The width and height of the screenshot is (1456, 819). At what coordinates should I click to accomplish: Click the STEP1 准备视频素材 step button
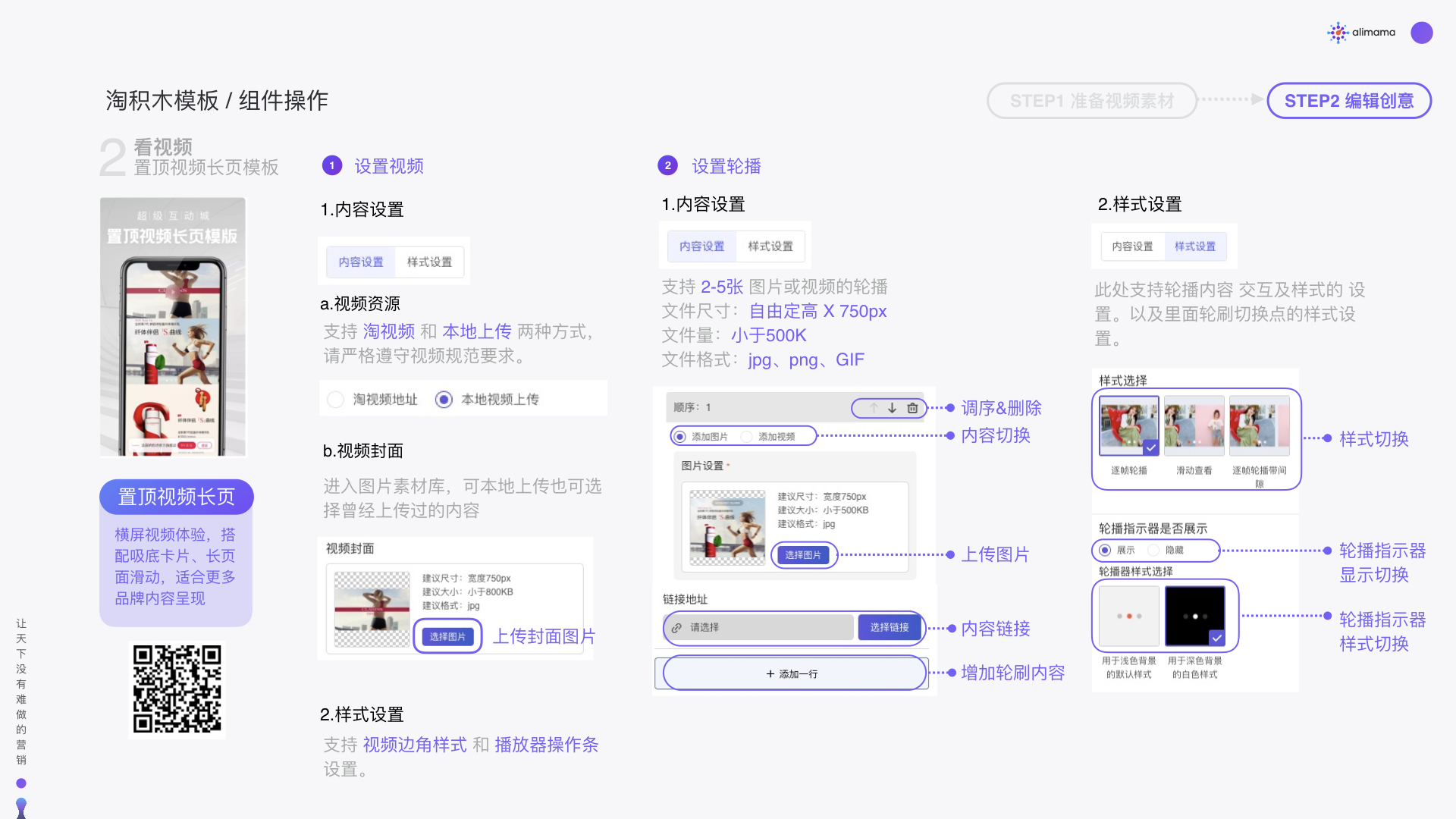1092,101
